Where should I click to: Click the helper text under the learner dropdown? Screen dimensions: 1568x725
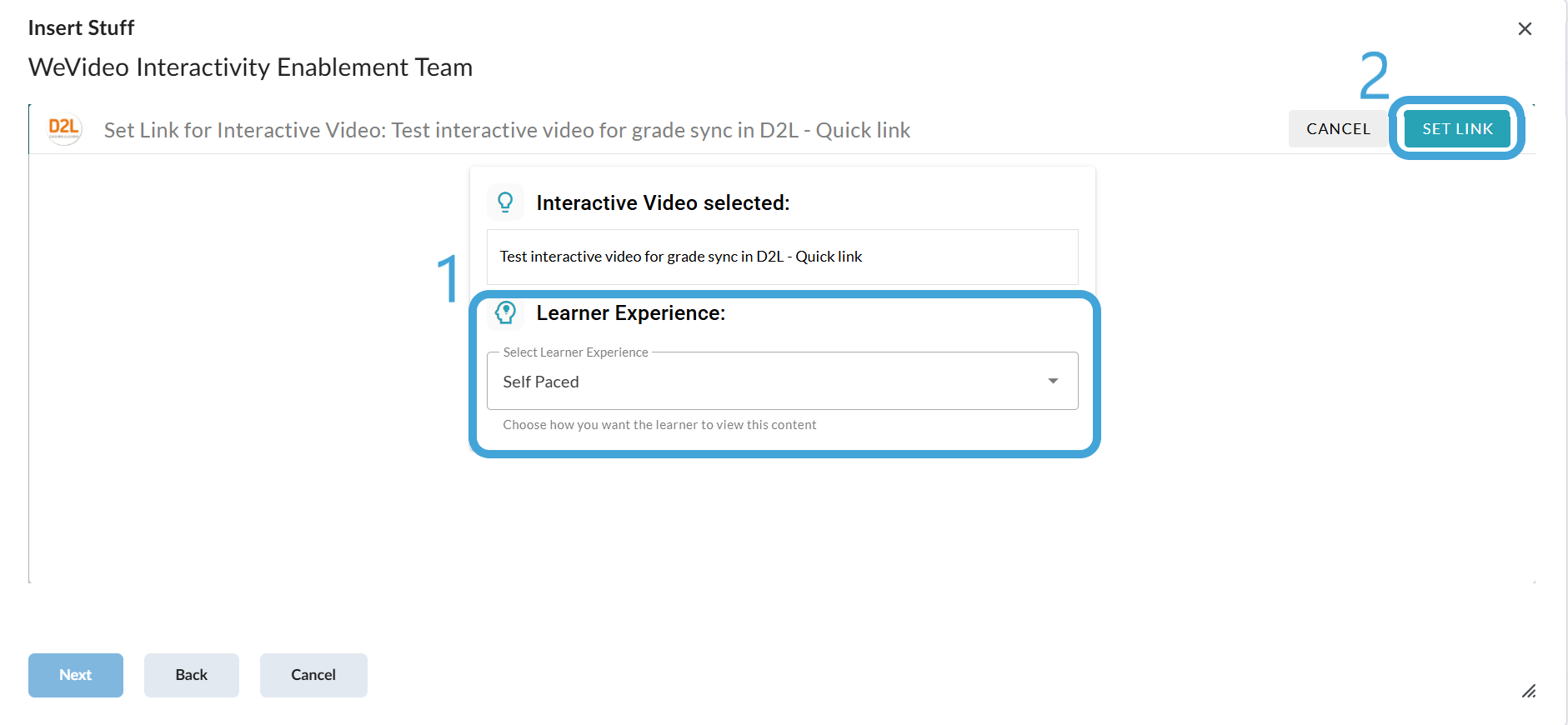(x=659, y=425)
